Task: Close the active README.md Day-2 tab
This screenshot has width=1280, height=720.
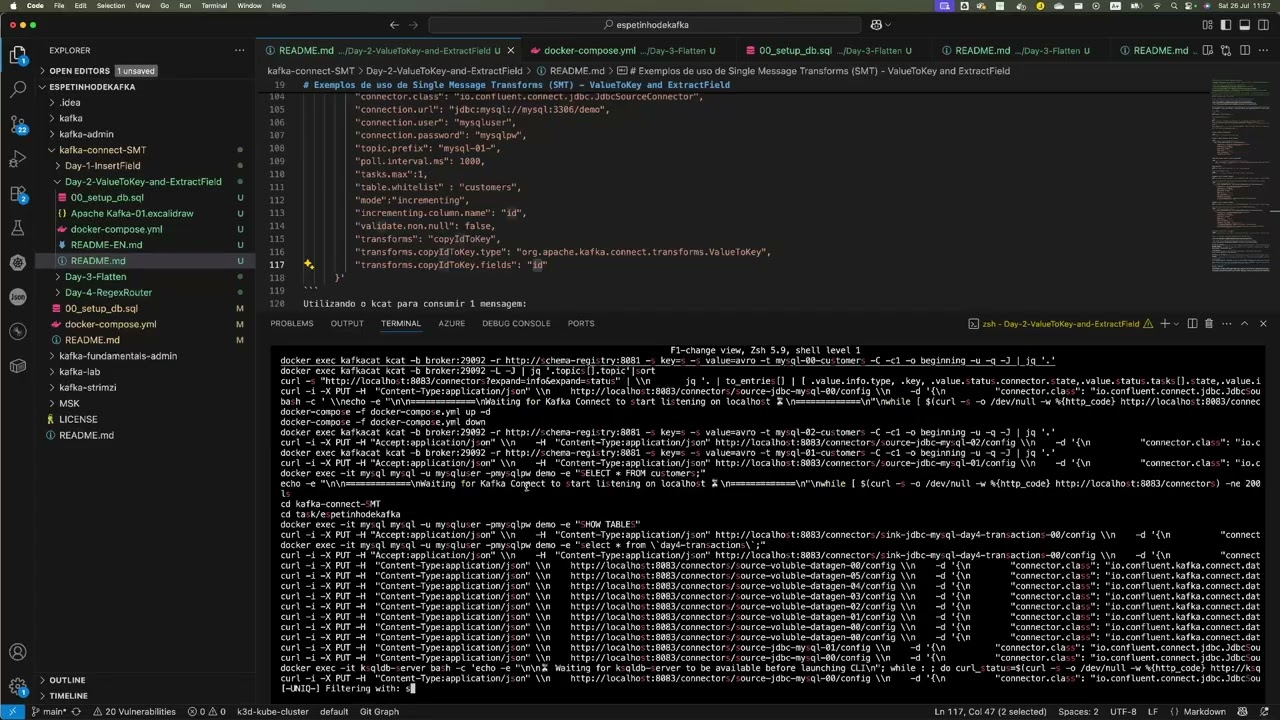Action: [x=511, y=50]
